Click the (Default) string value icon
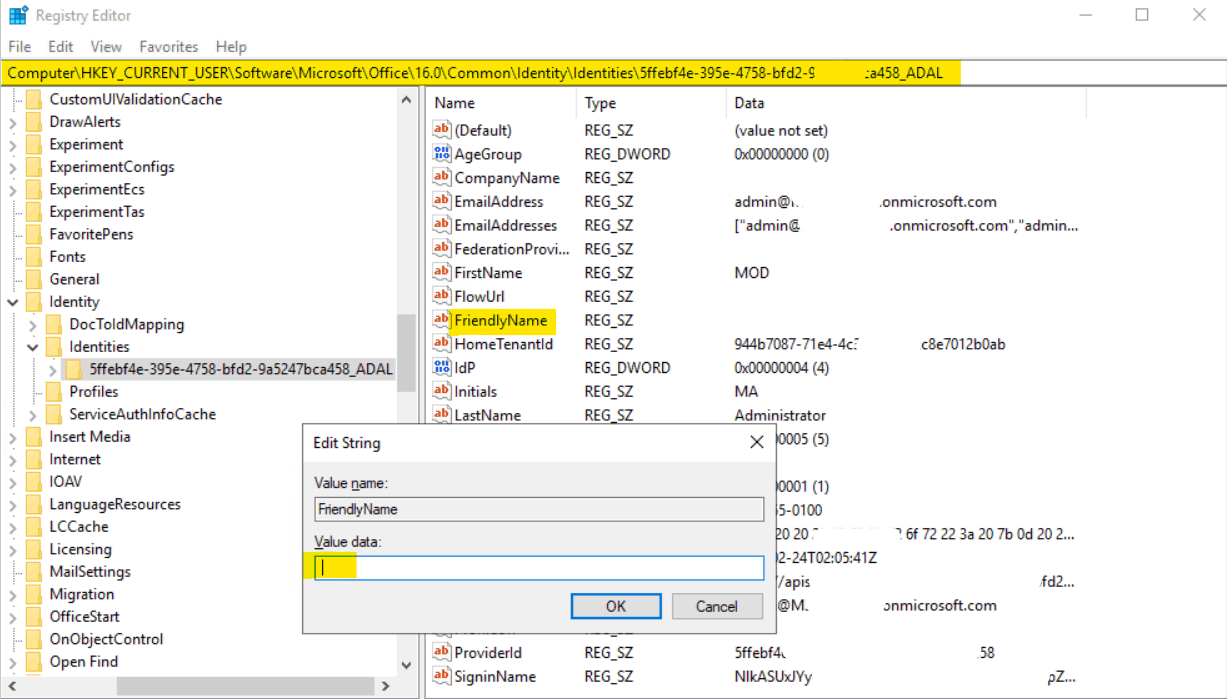Image resolution: width=1227 pixels, height=699 pixels. [442, 130]
